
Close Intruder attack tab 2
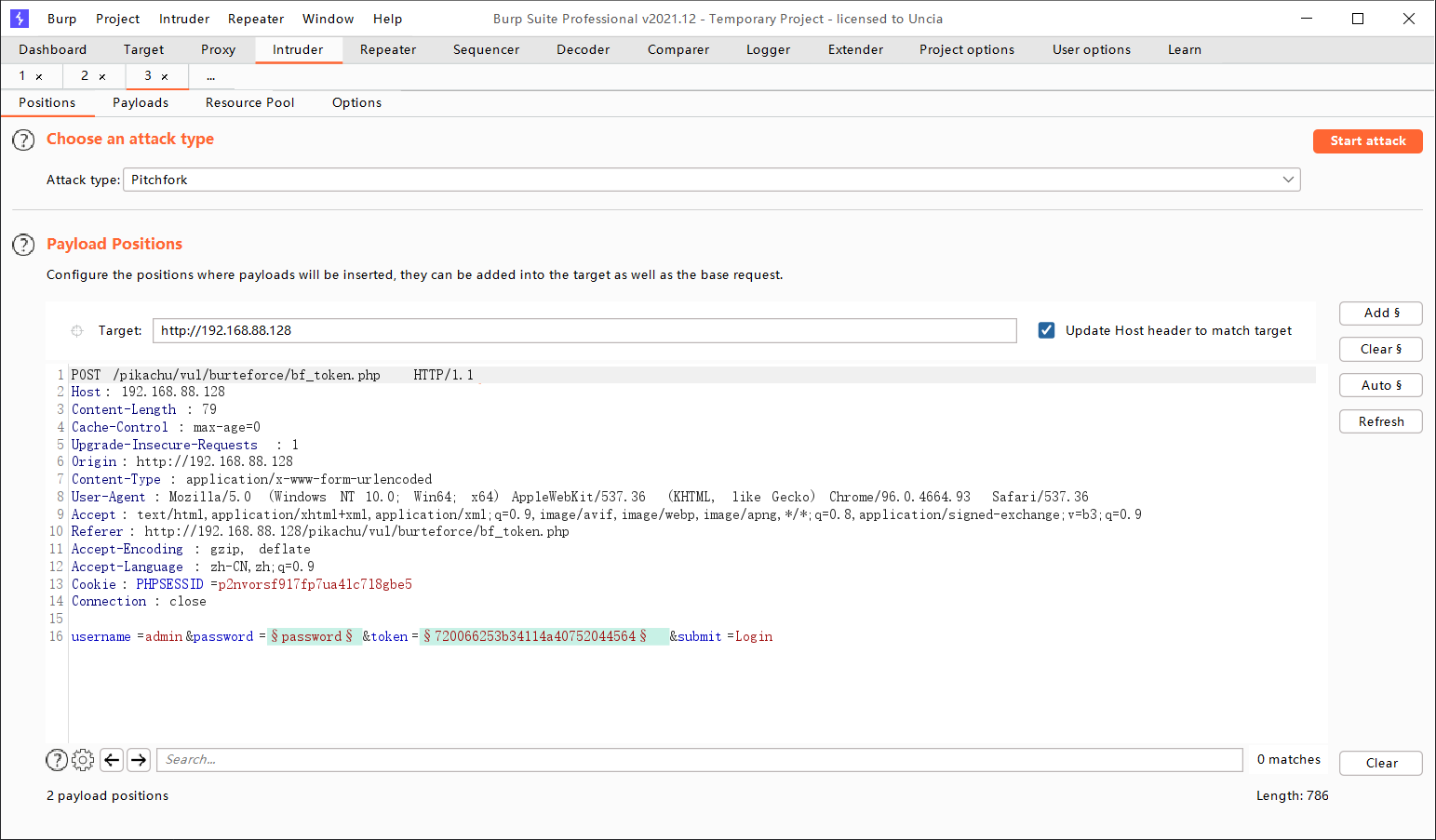102,76
